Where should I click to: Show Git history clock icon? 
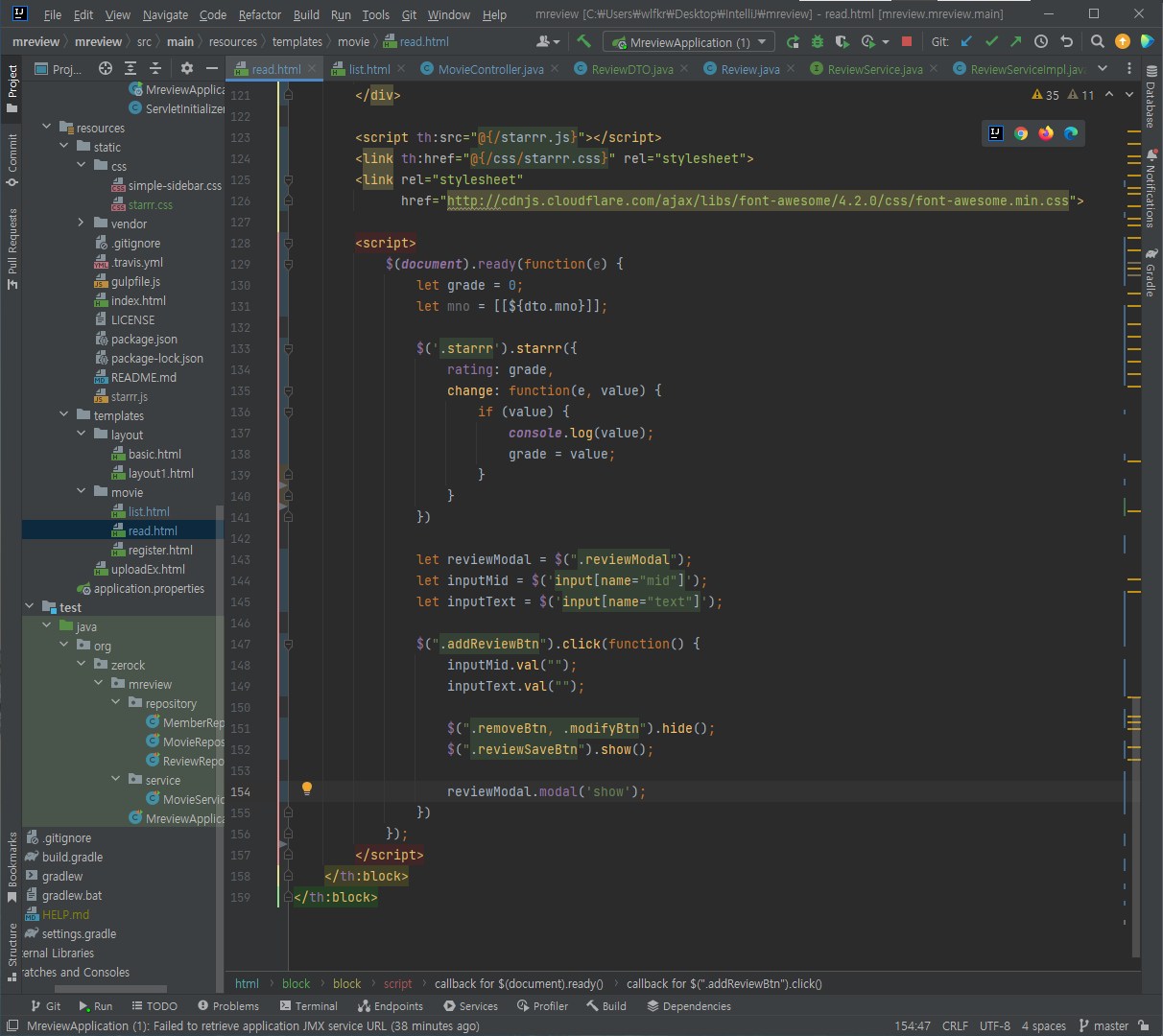coord(1041,41)
